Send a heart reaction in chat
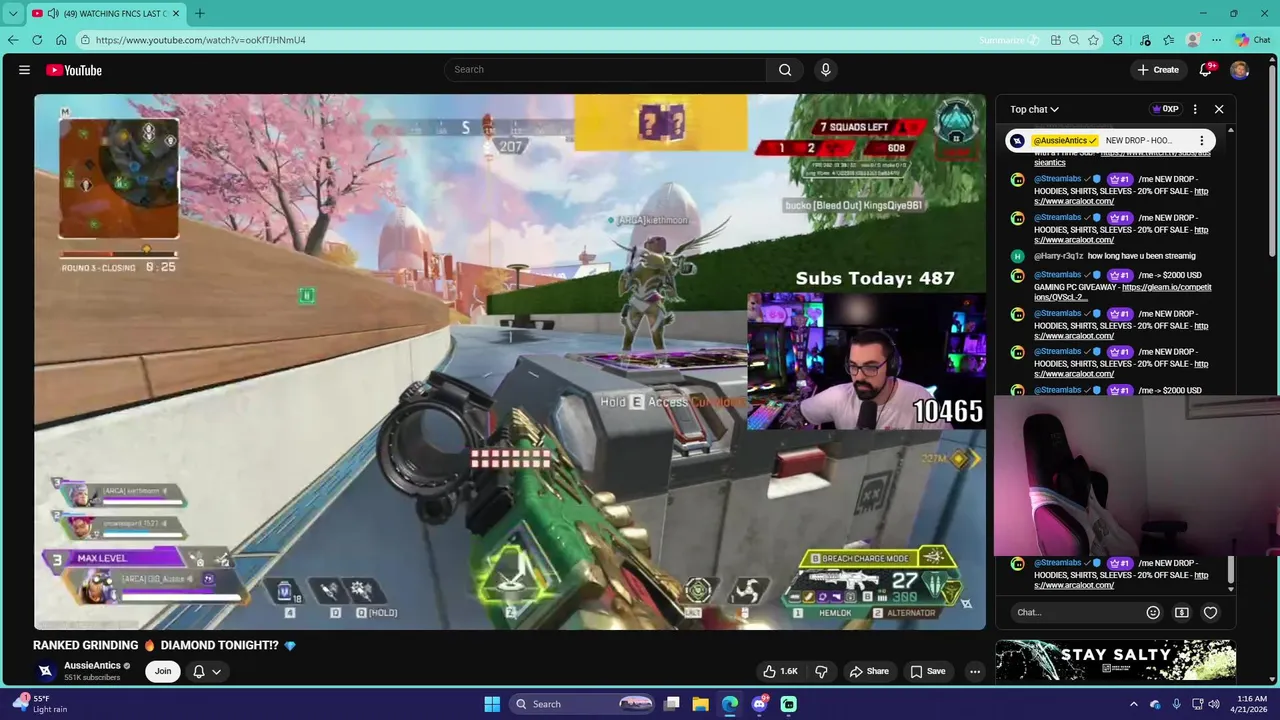 click(x=1210, y=613)
